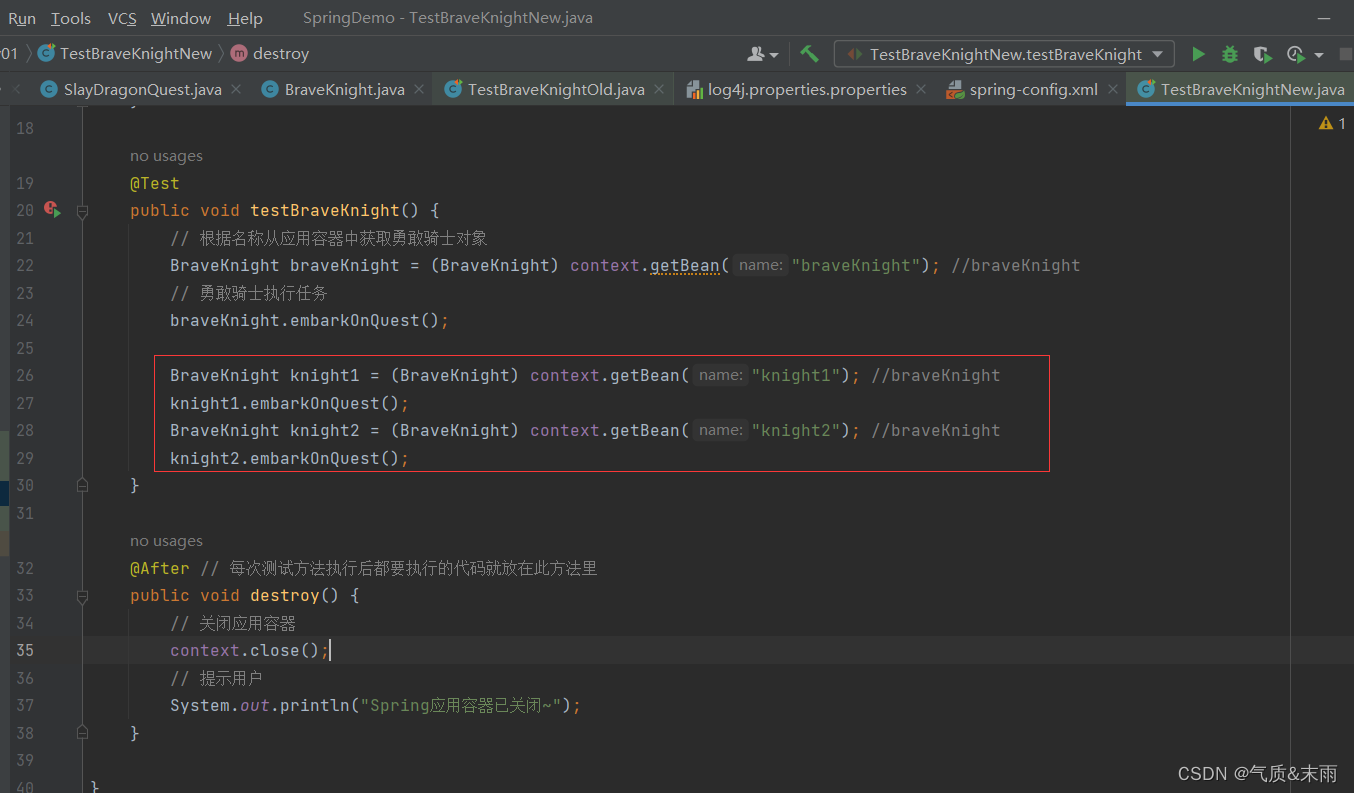Click the class icon on TestBraveKnightNew.java tab
Image resolution: width=1354 pixels, height=793 pixels.
point(1147,89)
